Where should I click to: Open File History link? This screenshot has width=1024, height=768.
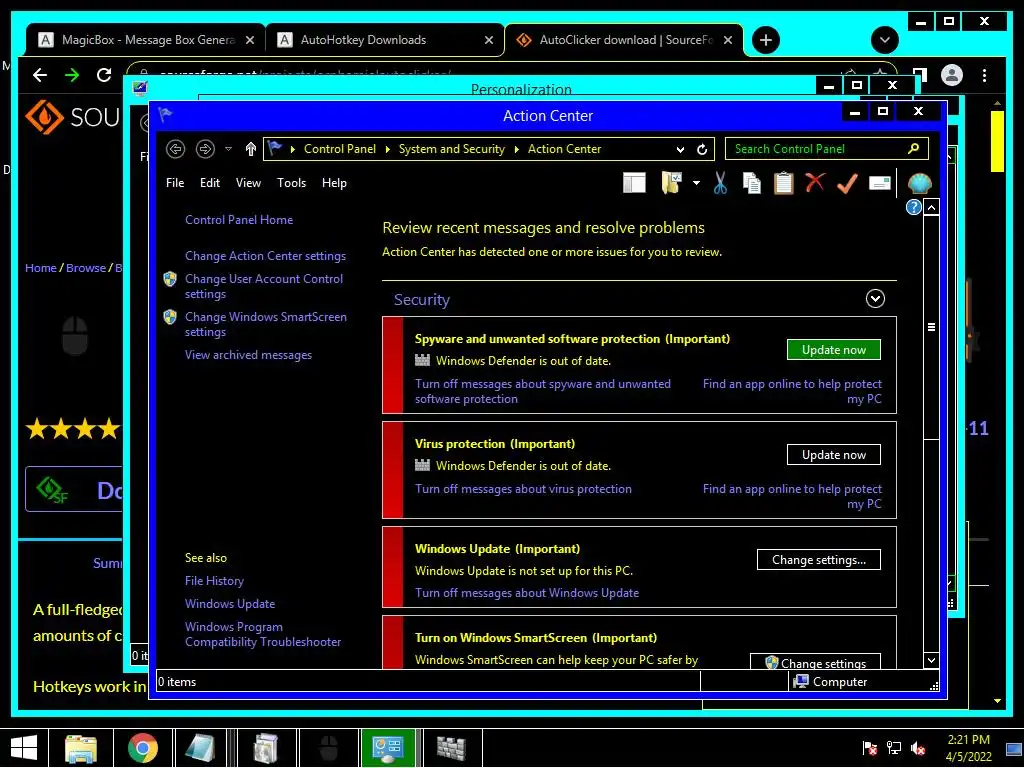214,581
